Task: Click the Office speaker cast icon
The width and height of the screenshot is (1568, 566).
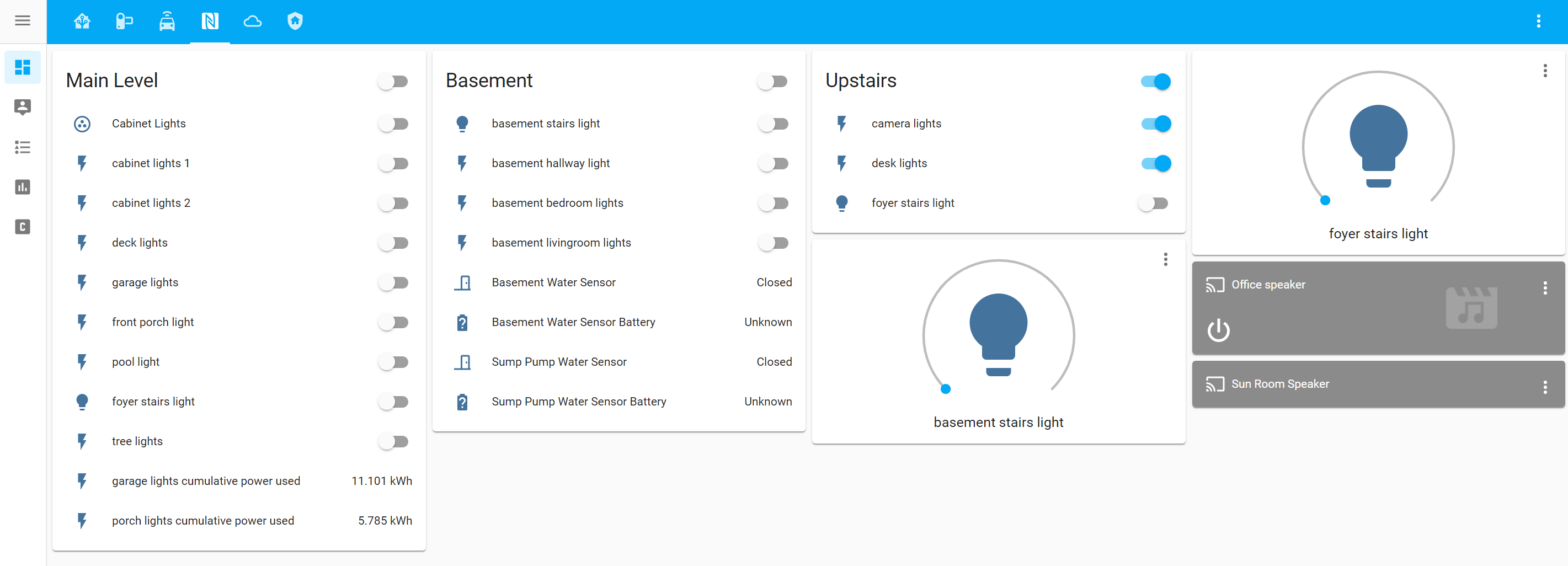Action: [x=1215, y=285]
